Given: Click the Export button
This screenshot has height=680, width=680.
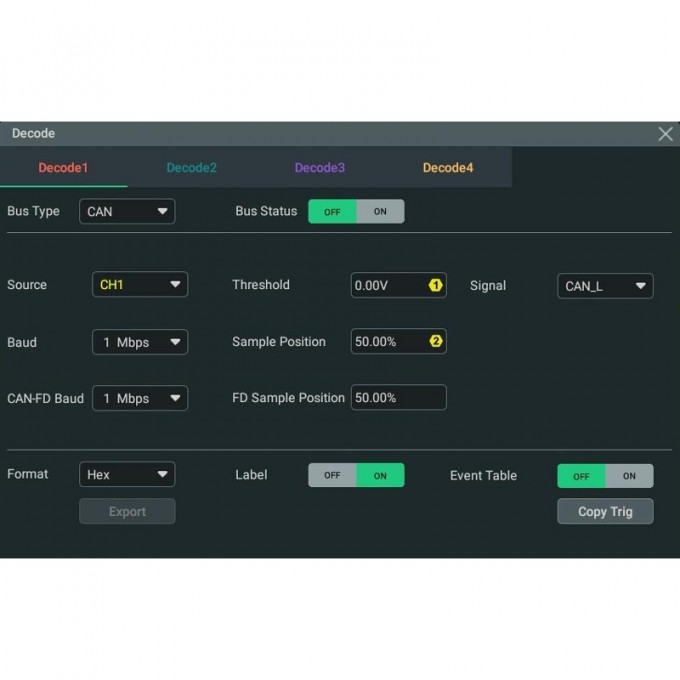Looking at the screenshot, I should (127, 512).
